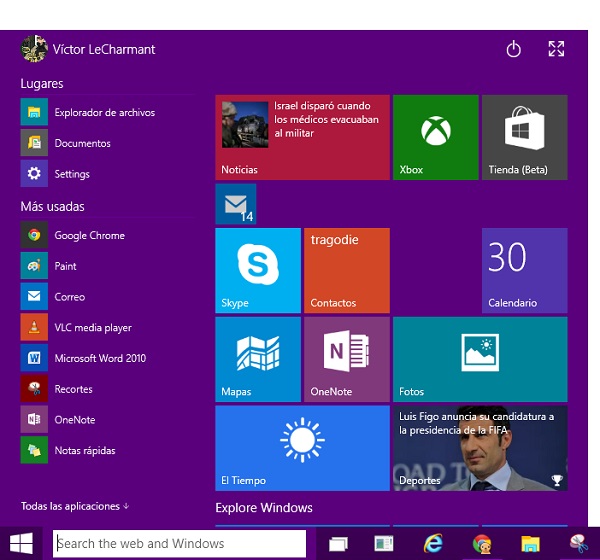
Task: Open File Explorer from the taskbar
Action: (x=530, y=544)
